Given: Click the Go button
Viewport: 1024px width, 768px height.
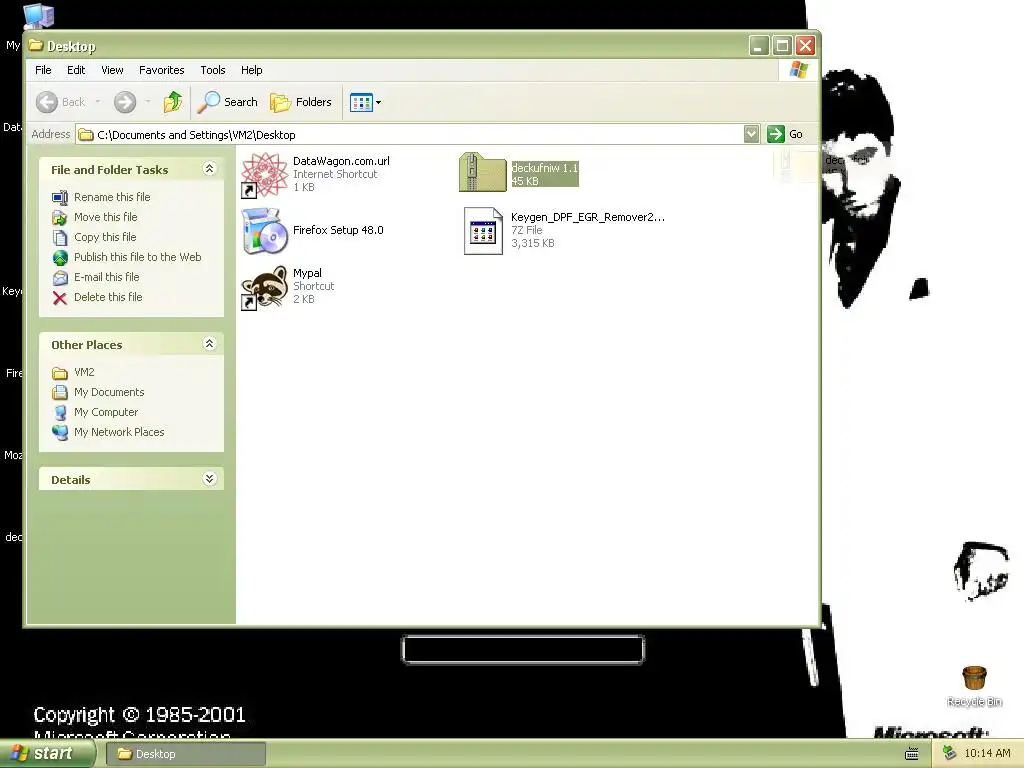Looking at the screenshot, I should click(785, 134).
